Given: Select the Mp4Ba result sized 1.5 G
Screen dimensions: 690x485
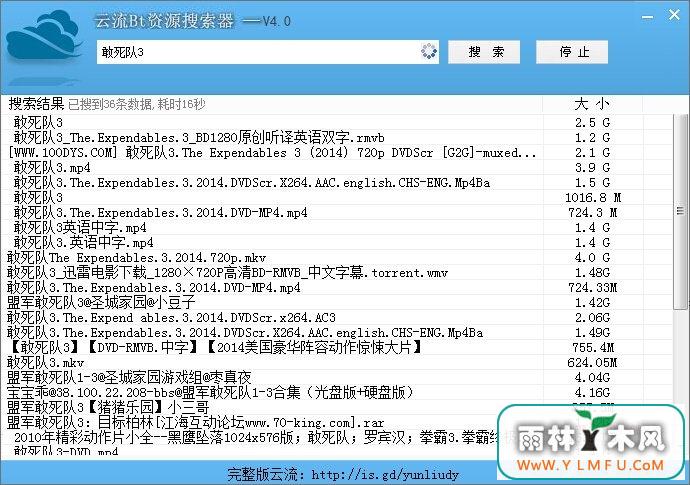Looking at the screenshot, I should 252,183.
